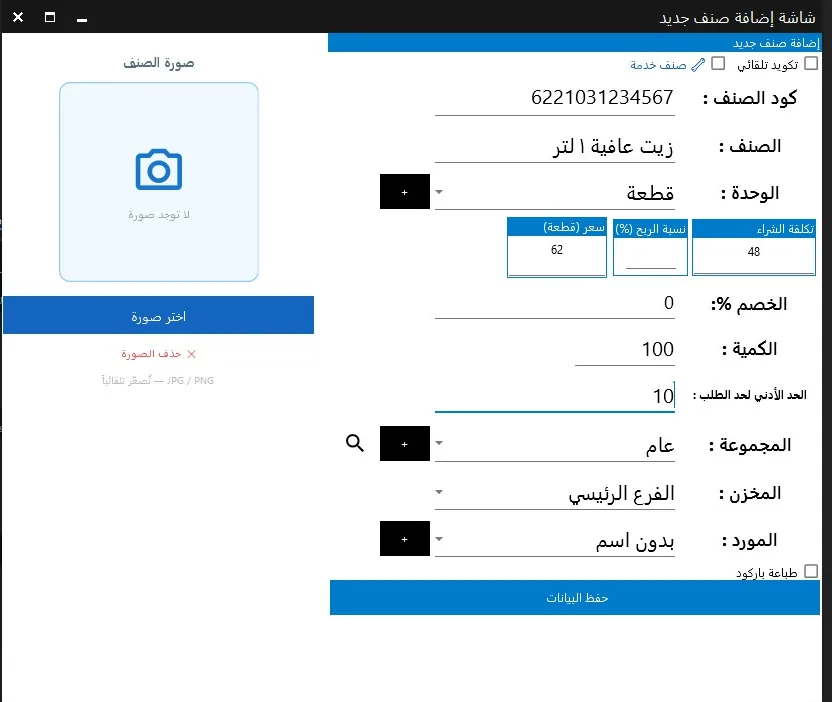The image size is (832, 702).
Task: Click the window title شاشة إضافة صنف جديد
Action: [737, 18]
